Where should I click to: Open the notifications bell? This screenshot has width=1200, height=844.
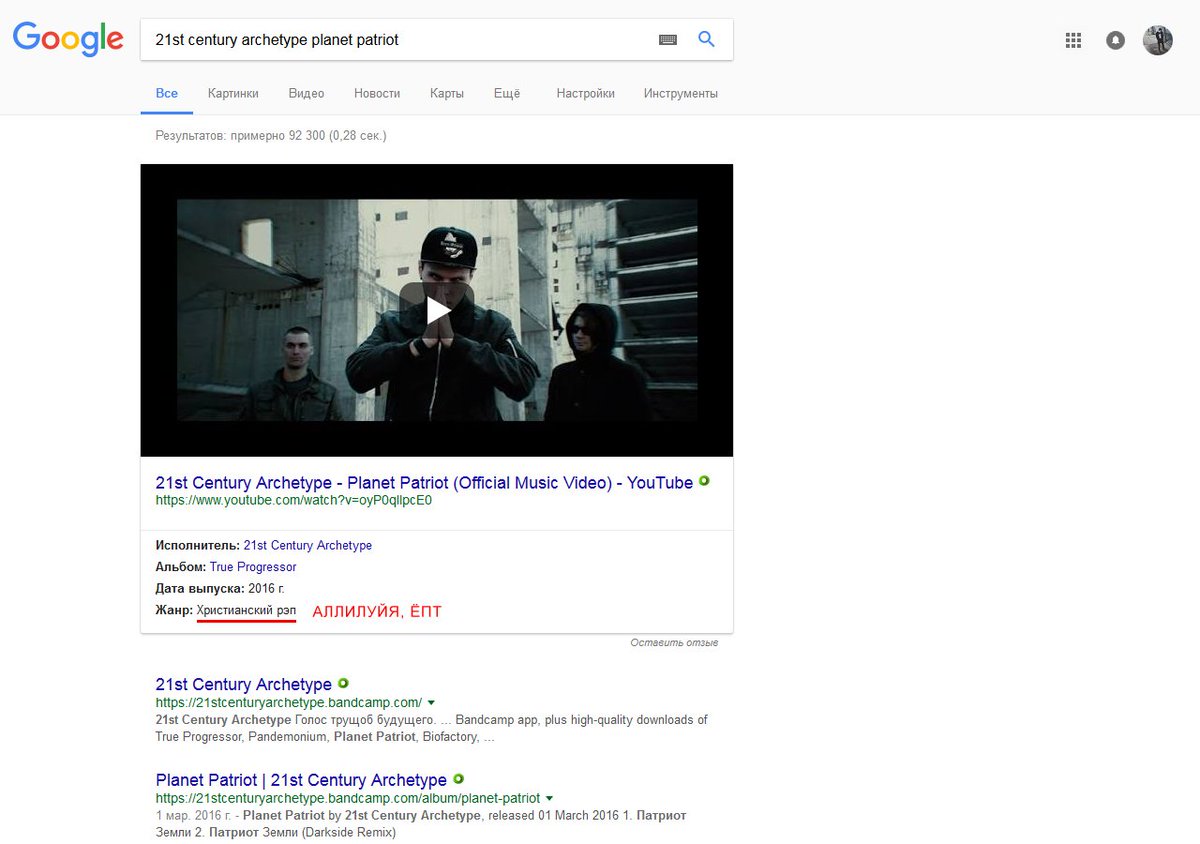(1115, 40)
